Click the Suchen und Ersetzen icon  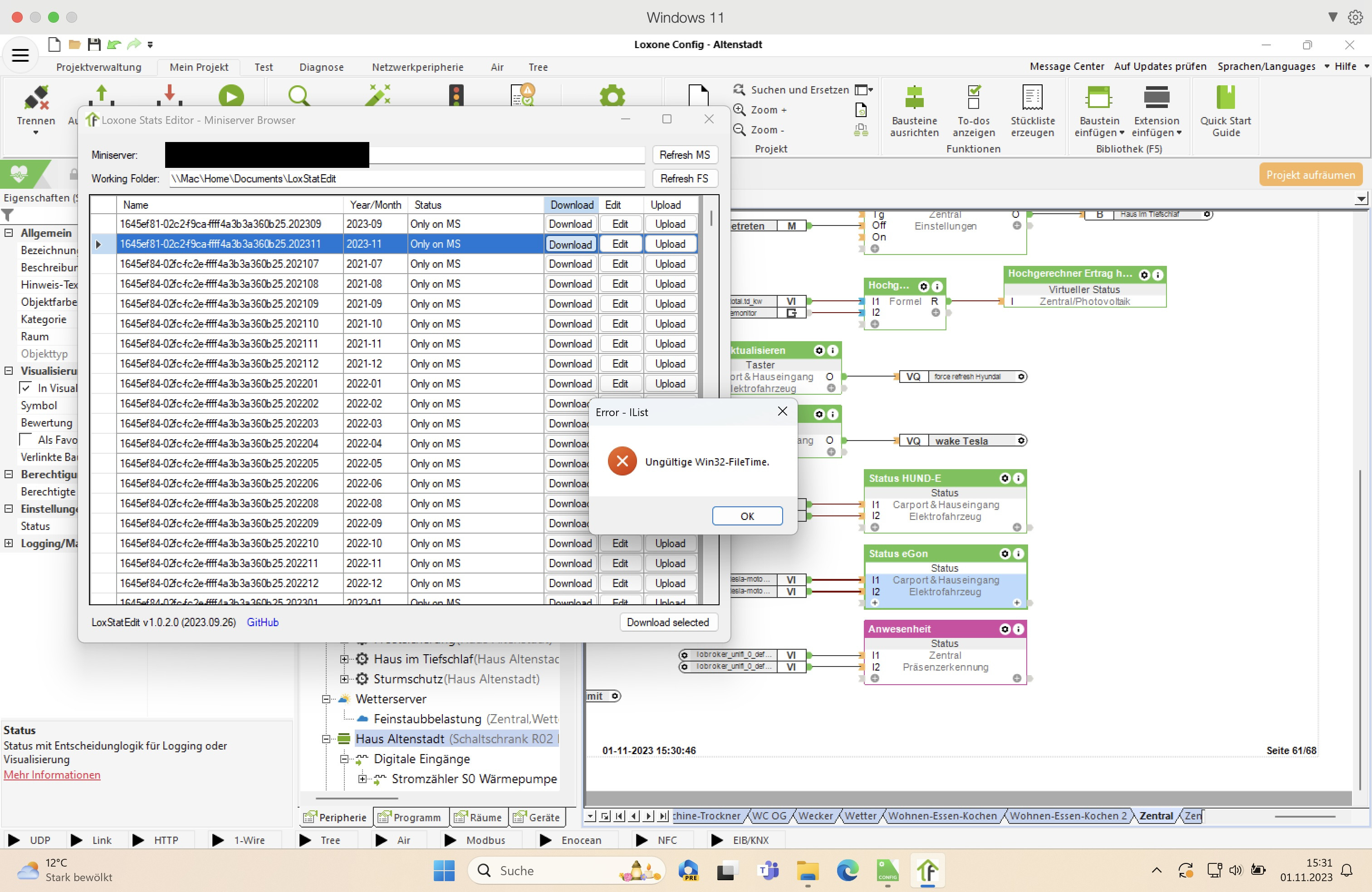click(x=739, y=89)
